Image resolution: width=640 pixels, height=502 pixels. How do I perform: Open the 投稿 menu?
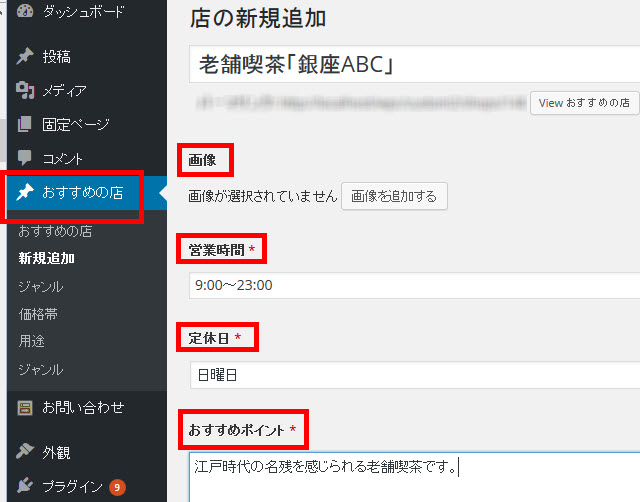point(57,56)
